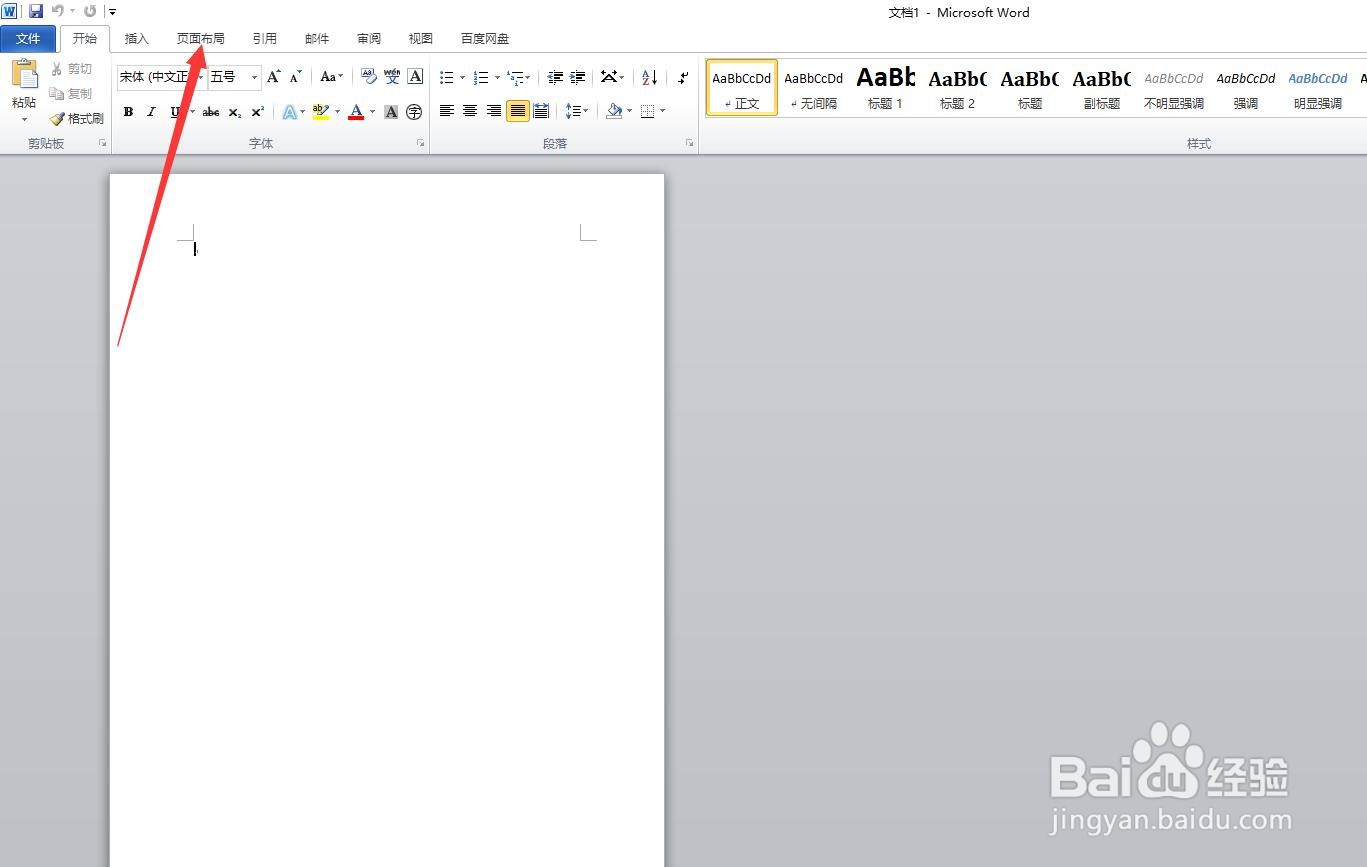Click the Text Highlight Color icon

point(320,112)
